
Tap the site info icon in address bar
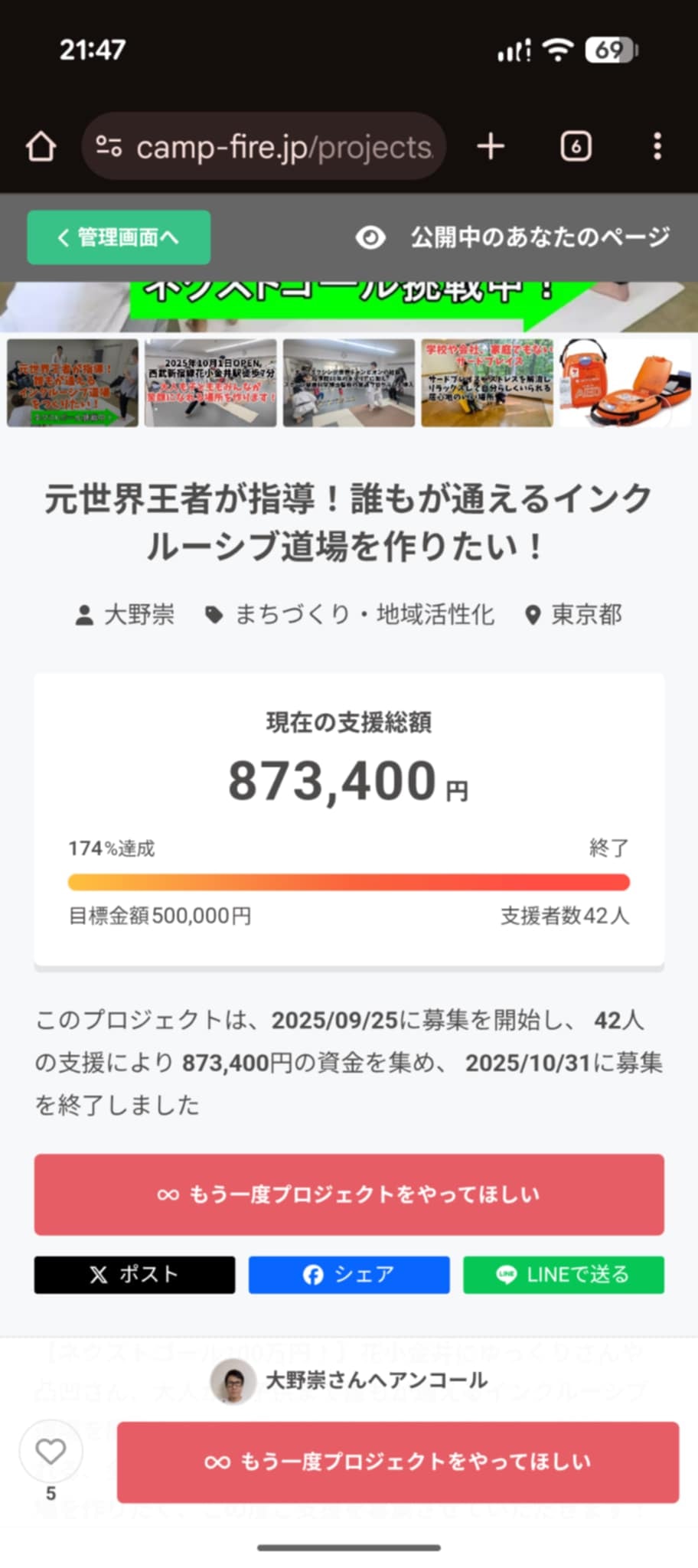(x=109, y=146)
